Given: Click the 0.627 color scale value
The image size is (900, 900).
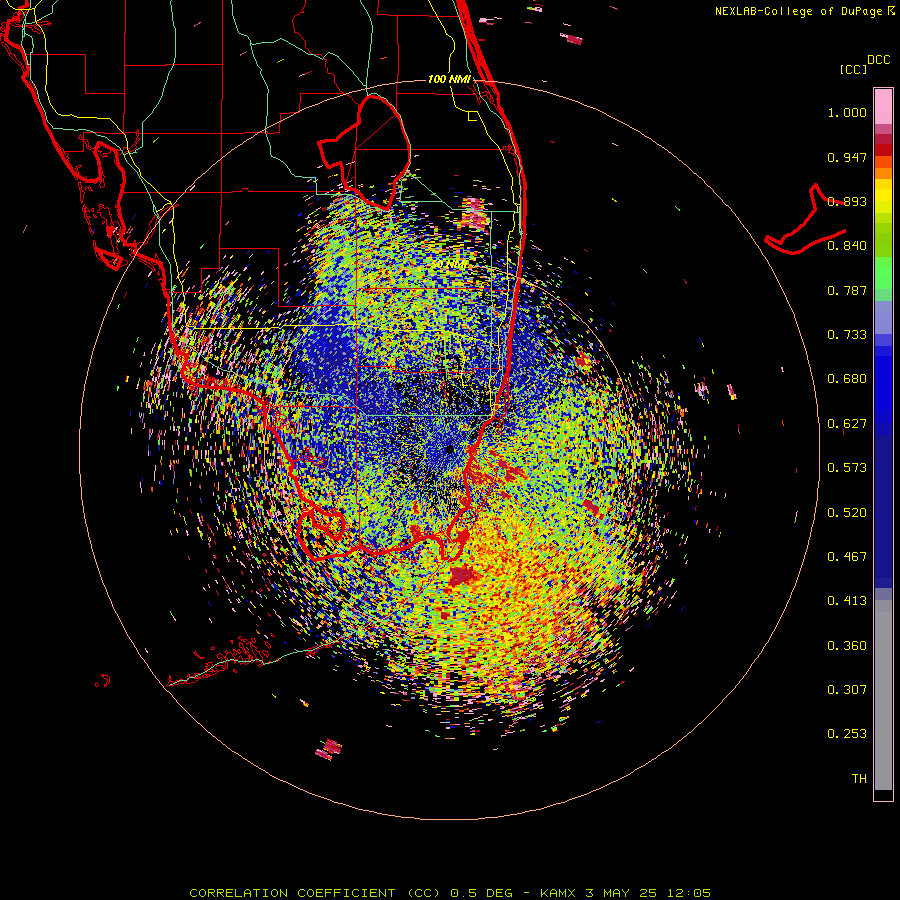Looking at the screenshot, I should click(x=847, y=424).
